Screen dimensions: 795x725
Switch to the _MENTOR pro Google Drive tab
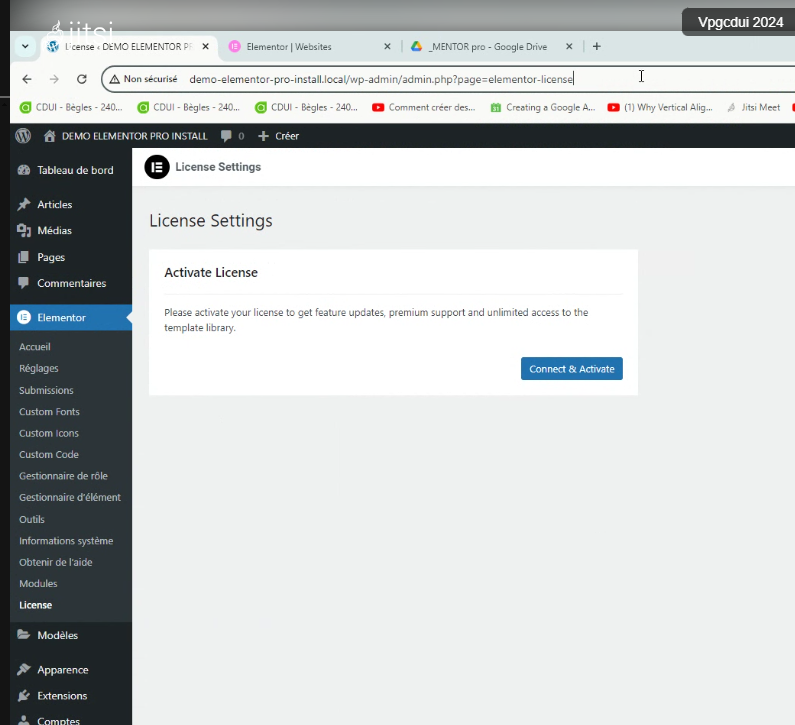pyautogui.click(x=487, y=47)
